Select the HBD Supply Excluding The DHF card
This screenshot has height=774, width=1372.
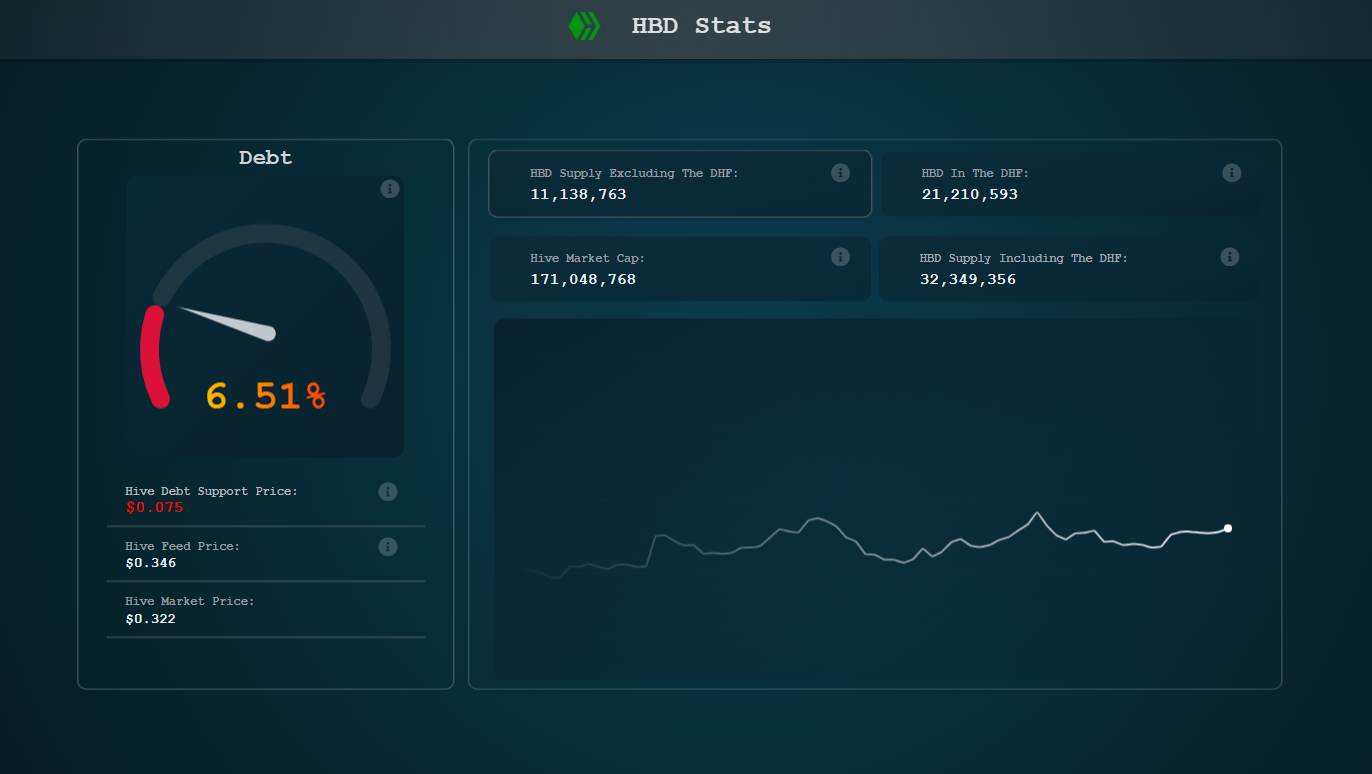(680, 184)
